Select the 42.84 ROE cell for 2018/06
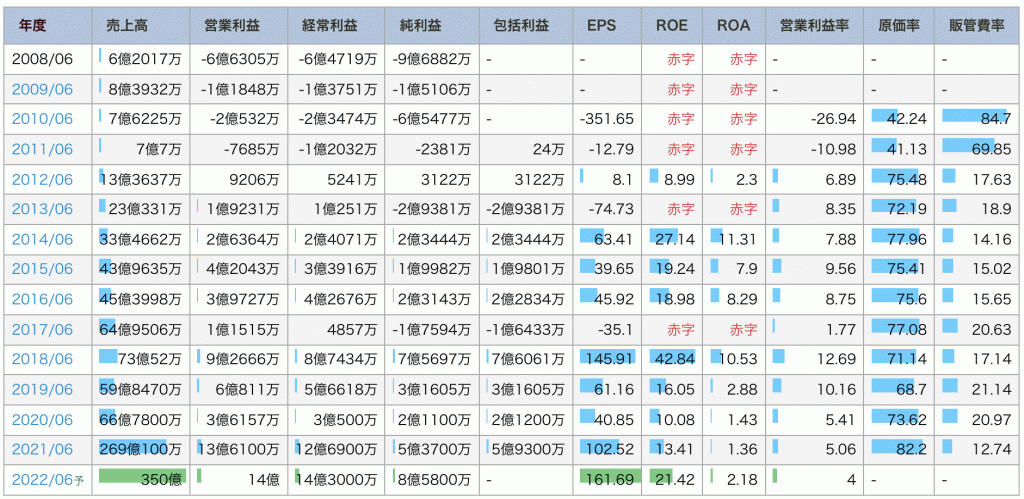Screen dimensions: 1024x499 (674, 358)
